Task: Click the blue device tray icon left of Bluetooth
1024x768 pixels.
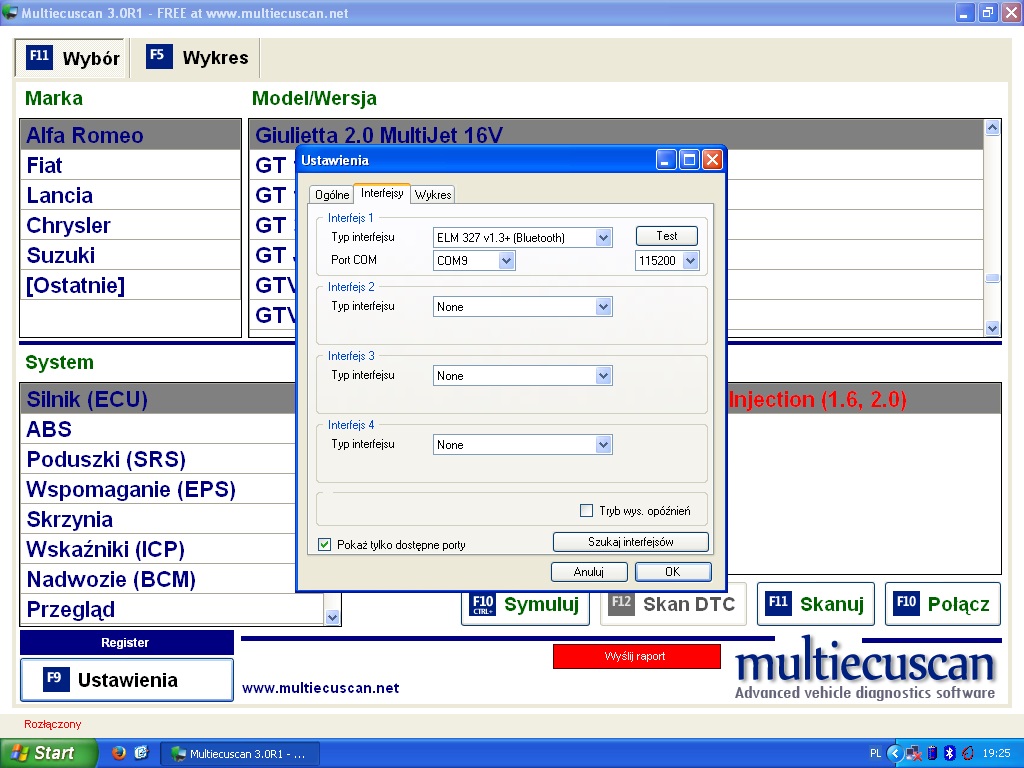Action: [932, 753]
